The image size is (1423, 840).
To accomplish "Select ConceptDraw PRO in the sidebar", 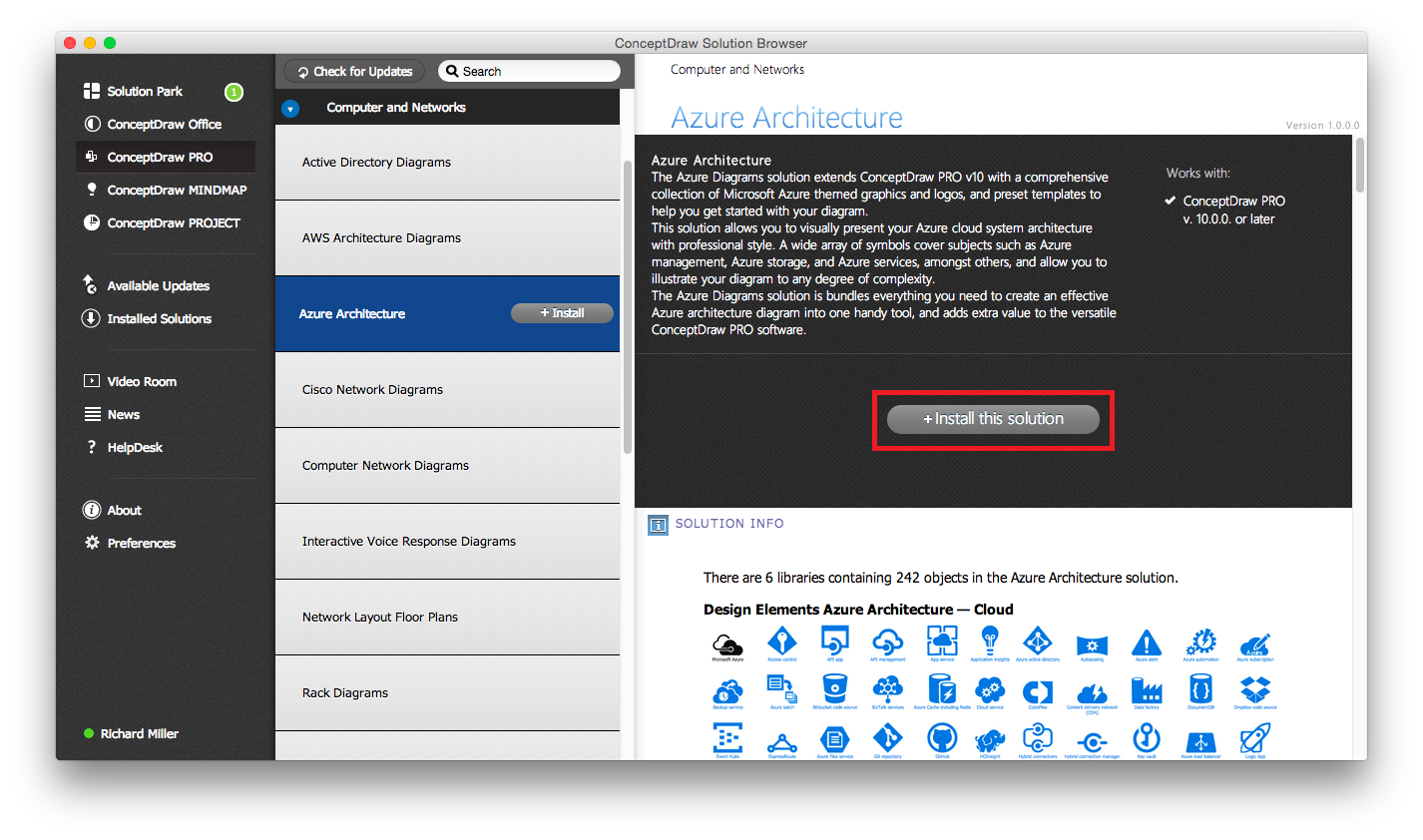I will coord(166,157).
